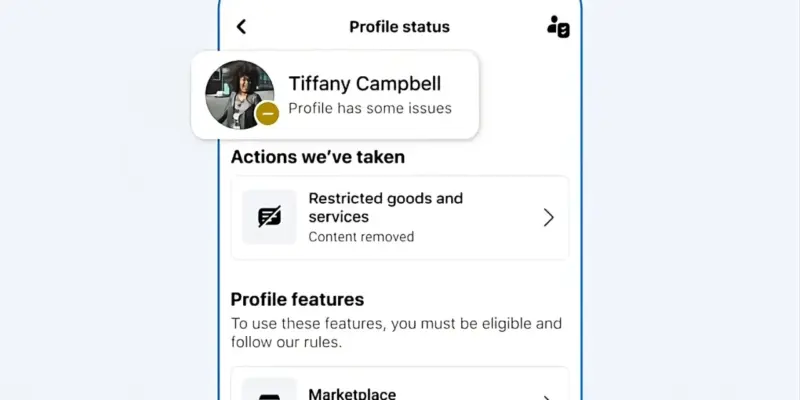The height and width of the screenshot is (400, 800).
Task: Click the 'Content removed' label
Action: tap(361, 237)
